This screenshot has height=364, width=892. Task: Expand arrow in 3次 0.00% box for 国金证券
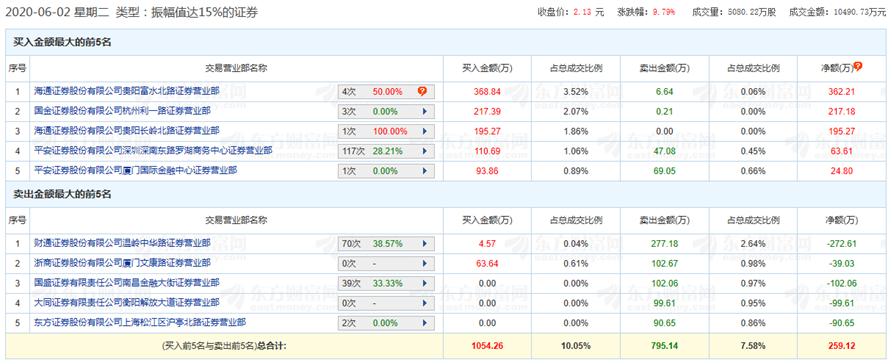[424, 111]
